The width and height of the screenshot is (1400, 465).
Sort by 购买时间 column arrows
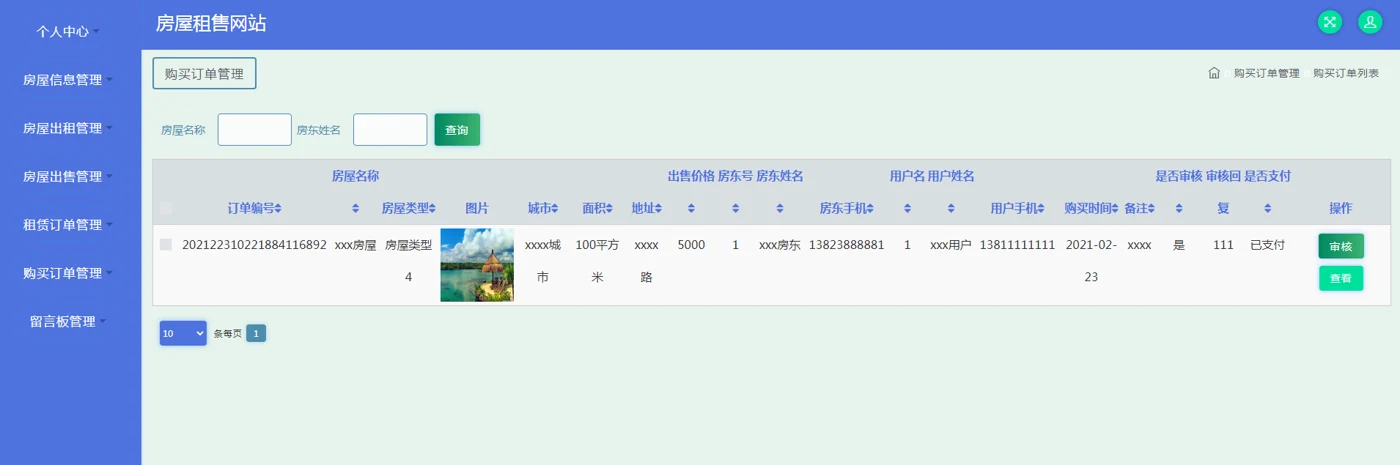tap(1117, 208)
